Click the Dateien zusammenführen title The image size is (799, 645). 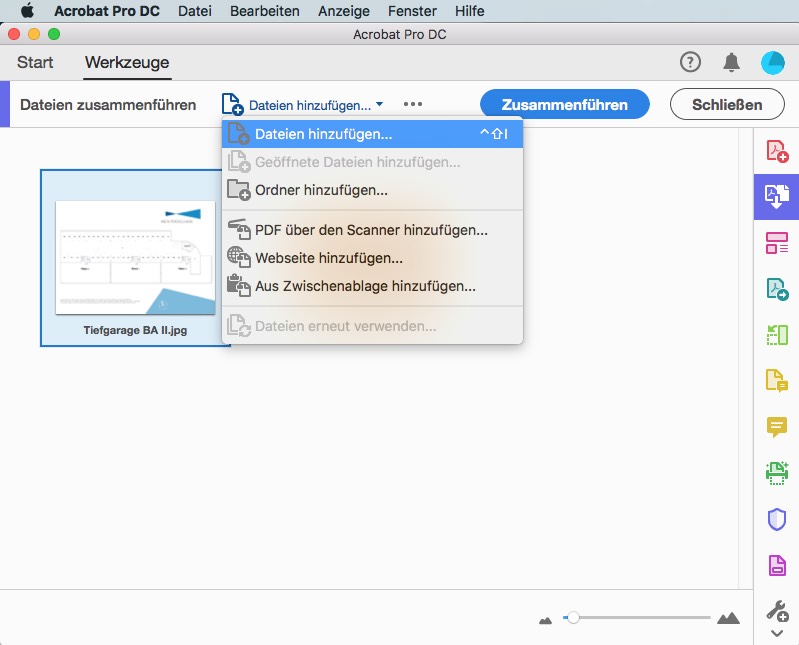click(x=108, y=105)
